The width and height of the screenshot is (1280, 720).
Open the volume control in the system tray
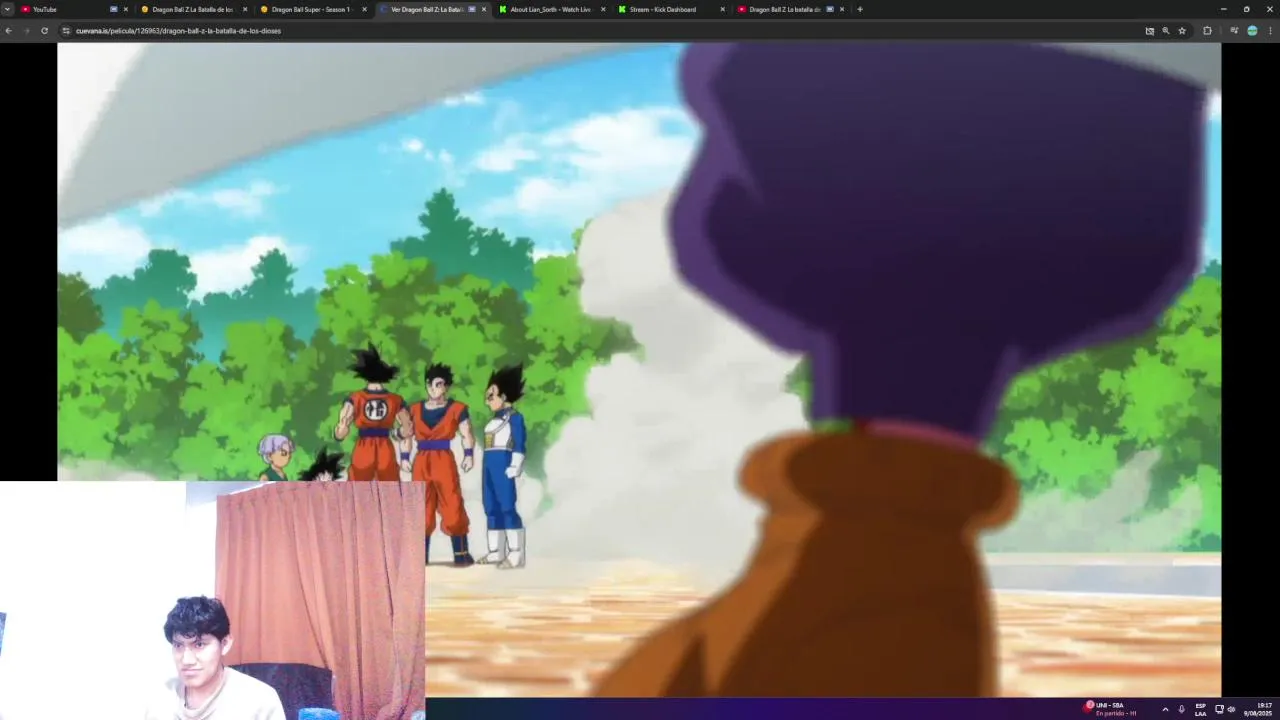pos(1231,709)
